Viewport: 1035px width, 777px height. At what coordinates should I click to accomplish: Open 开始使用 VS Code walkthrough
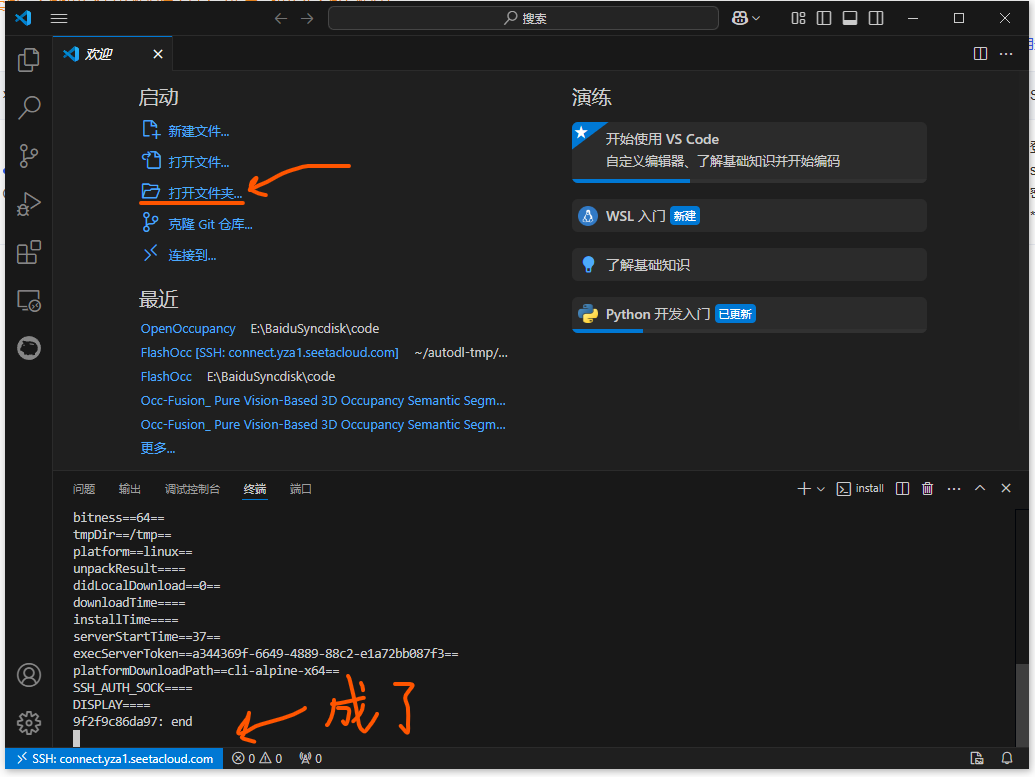tap(749, 152)
